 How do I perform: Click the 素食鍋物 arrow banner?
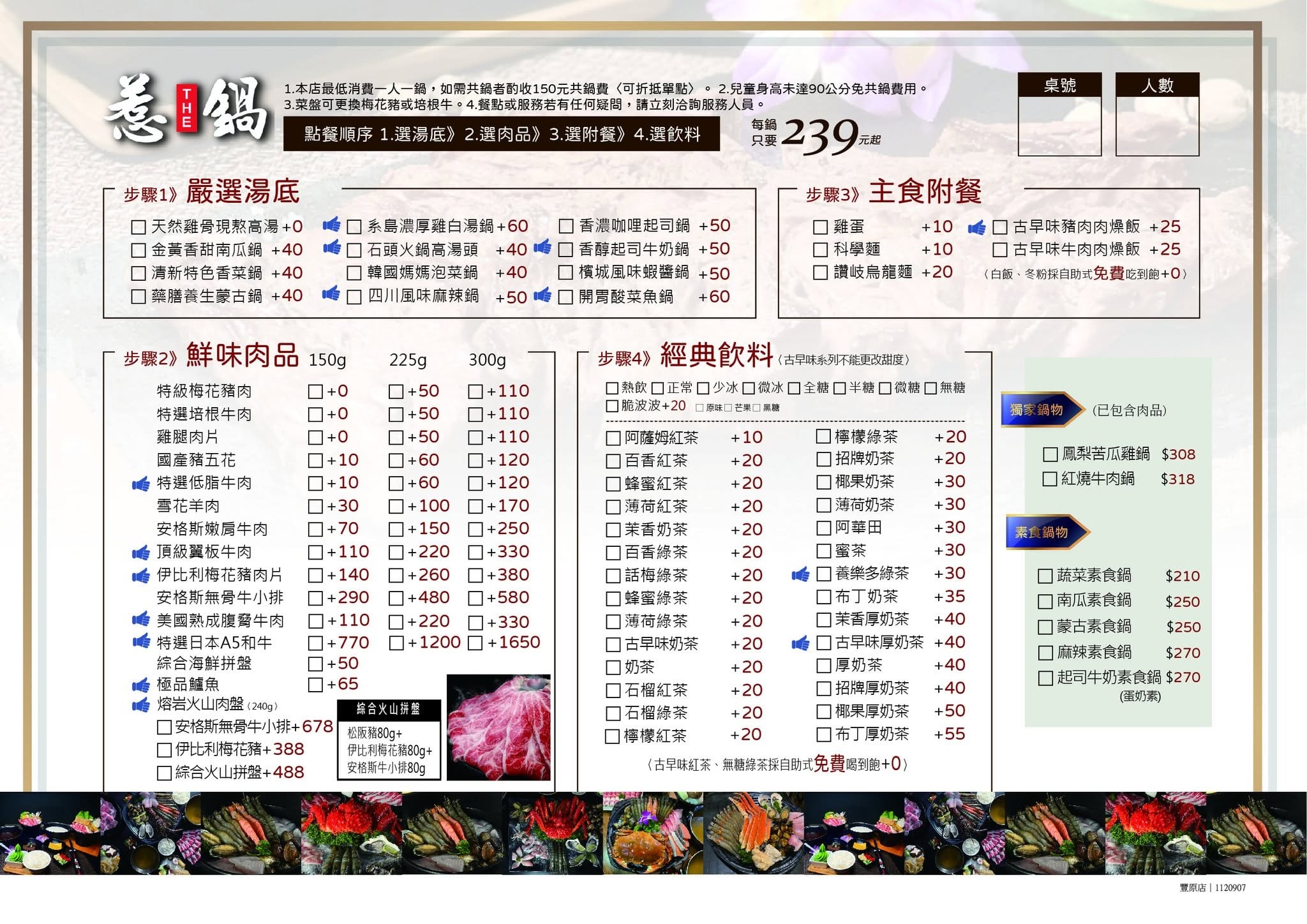click(1047, 532)
